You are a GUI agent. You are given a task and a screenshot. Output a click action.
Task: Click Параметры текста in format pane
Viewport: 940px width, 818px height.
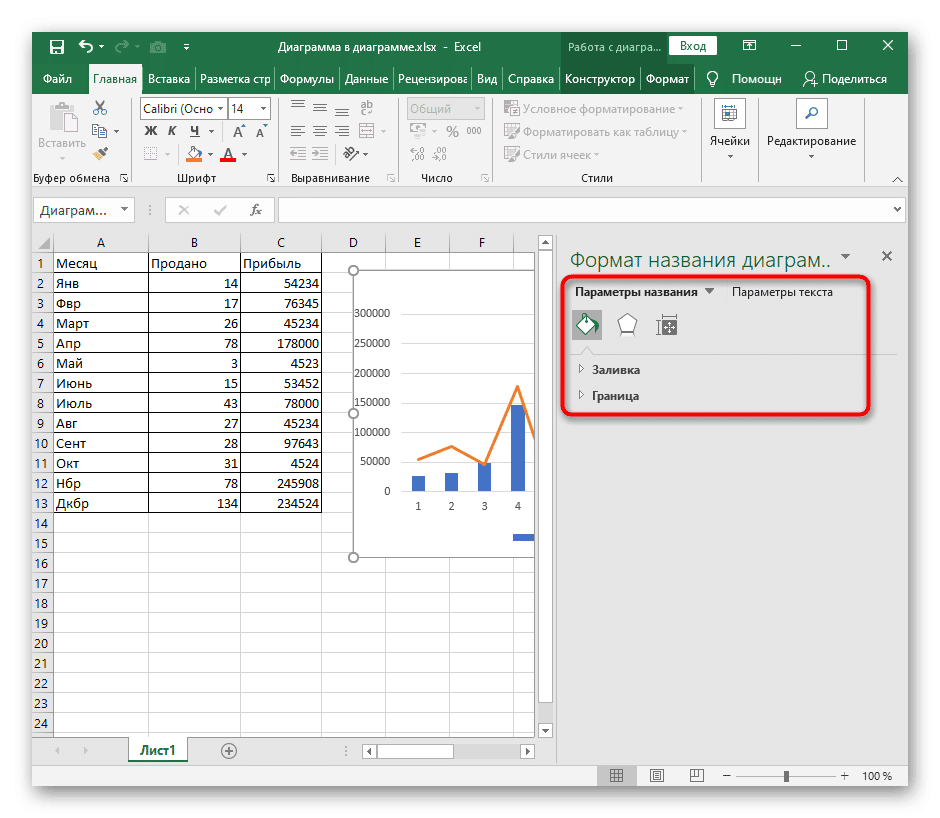(782, 292)
